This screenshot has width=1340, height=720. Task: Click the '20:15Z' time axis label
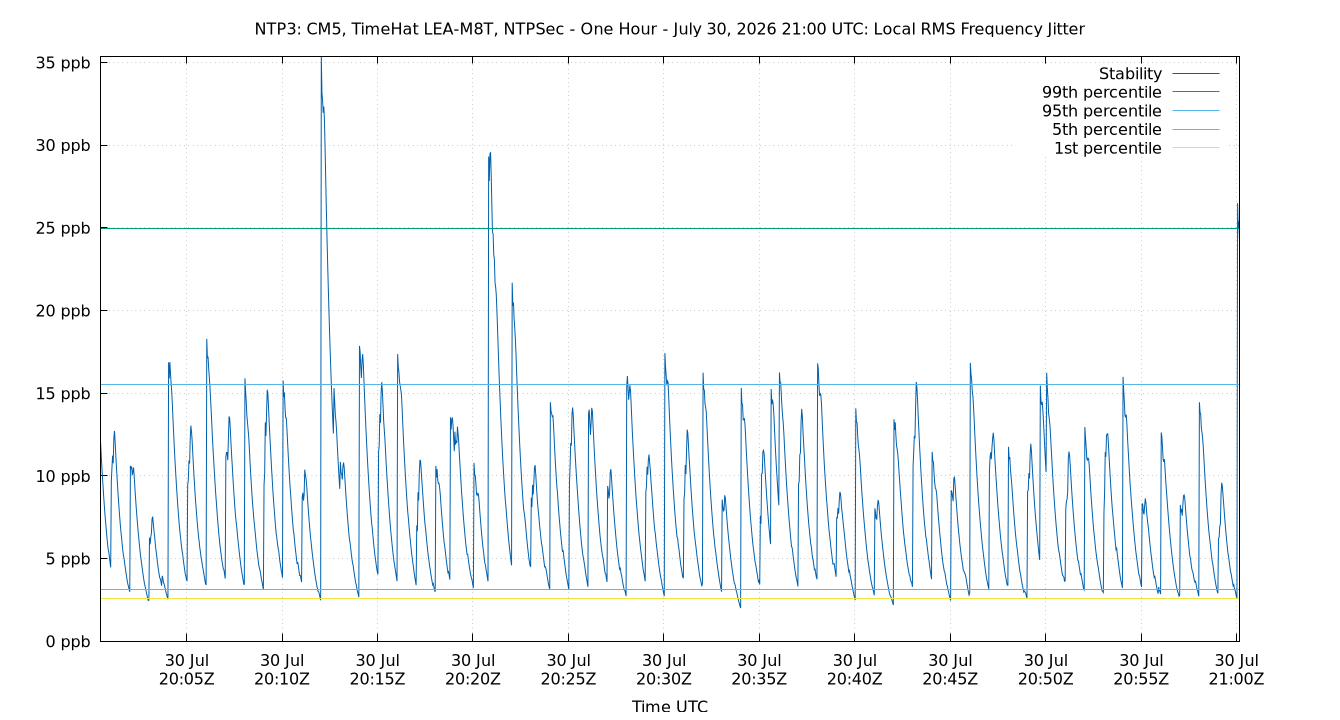377,678
